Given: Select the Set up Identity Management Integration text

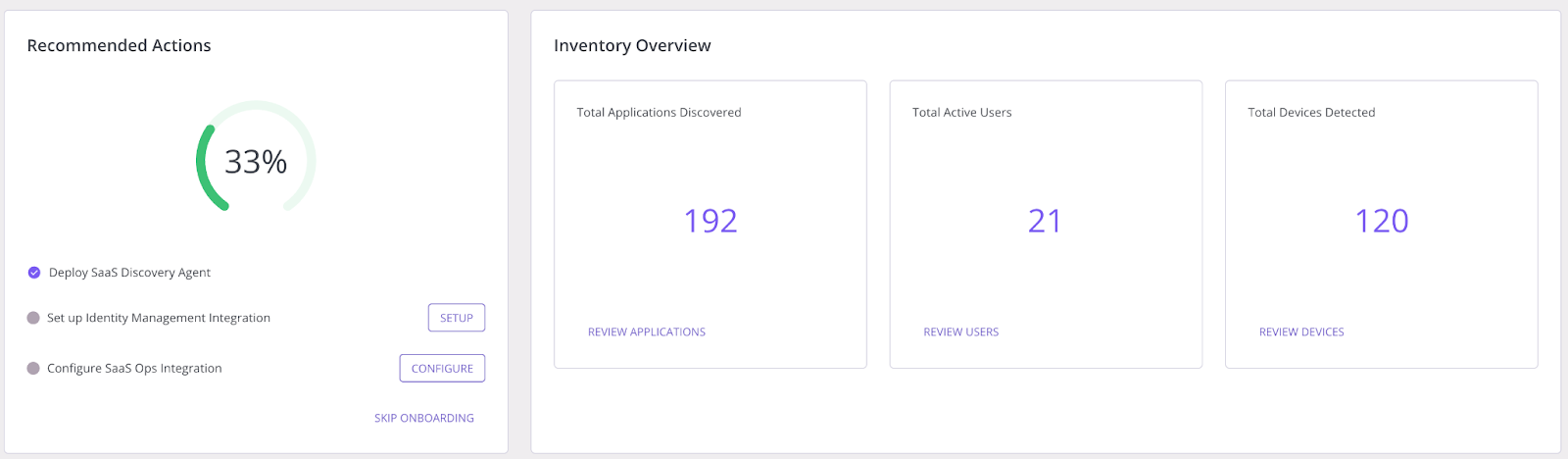Looking at the screenshot, I should (x=159, y=318).
